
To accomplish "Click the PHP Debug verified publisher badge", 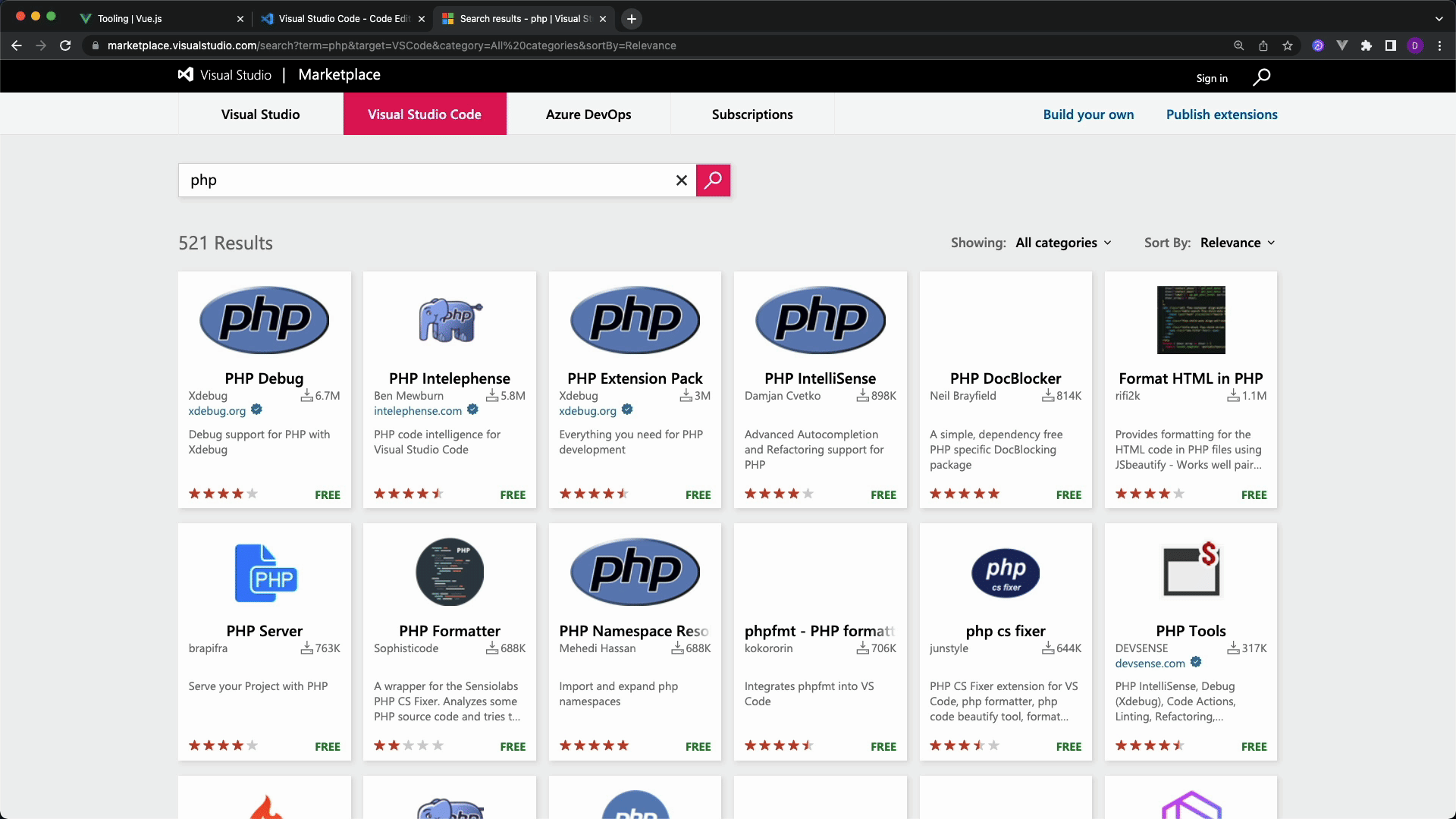I will point(256,409).
